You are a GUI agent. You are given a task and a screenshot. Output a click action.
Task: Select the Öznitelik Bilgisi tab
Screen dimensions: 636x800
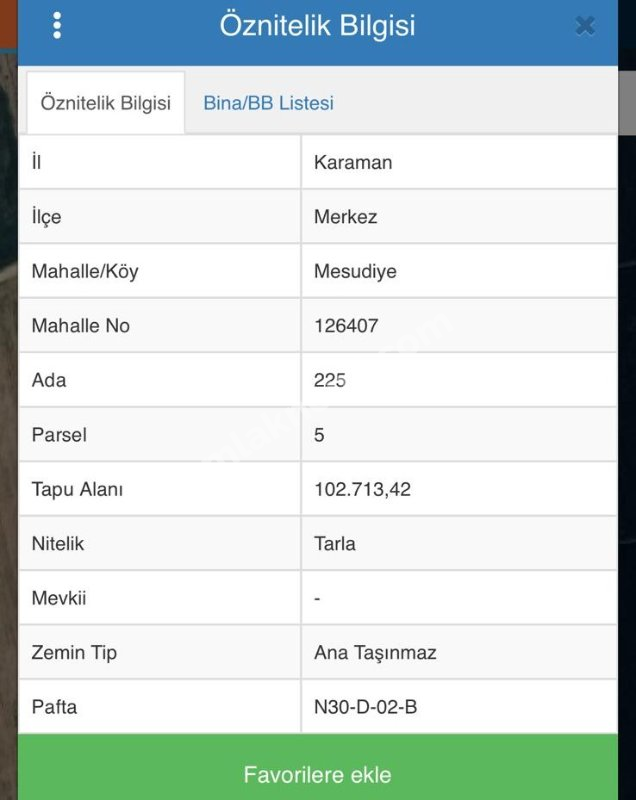point(105,103)
